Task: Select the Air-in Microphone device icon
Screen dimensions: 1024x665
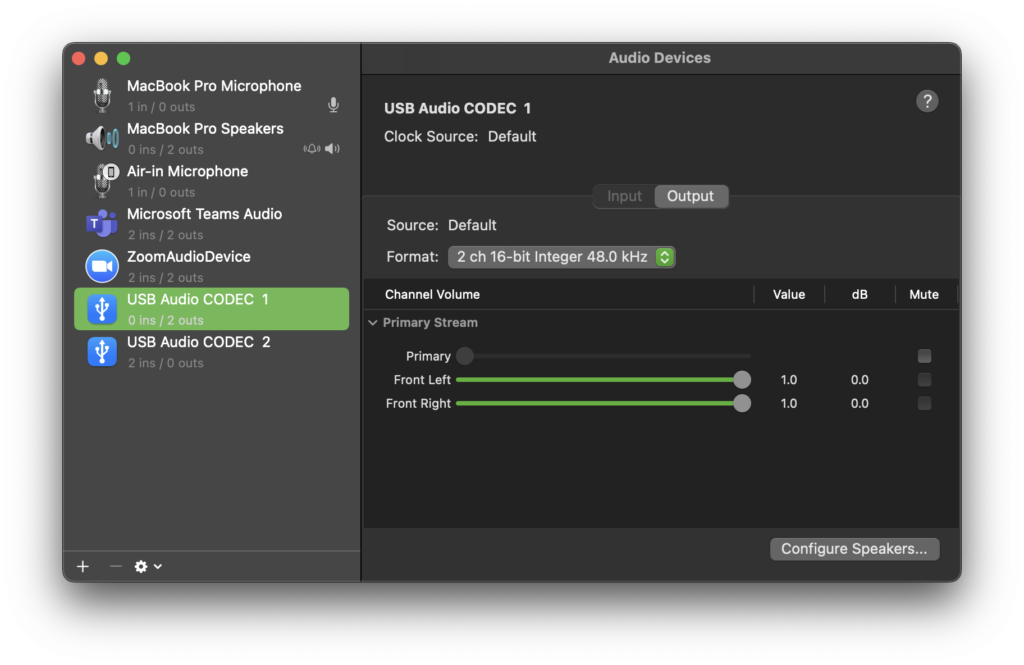Action: pos(102,181)
